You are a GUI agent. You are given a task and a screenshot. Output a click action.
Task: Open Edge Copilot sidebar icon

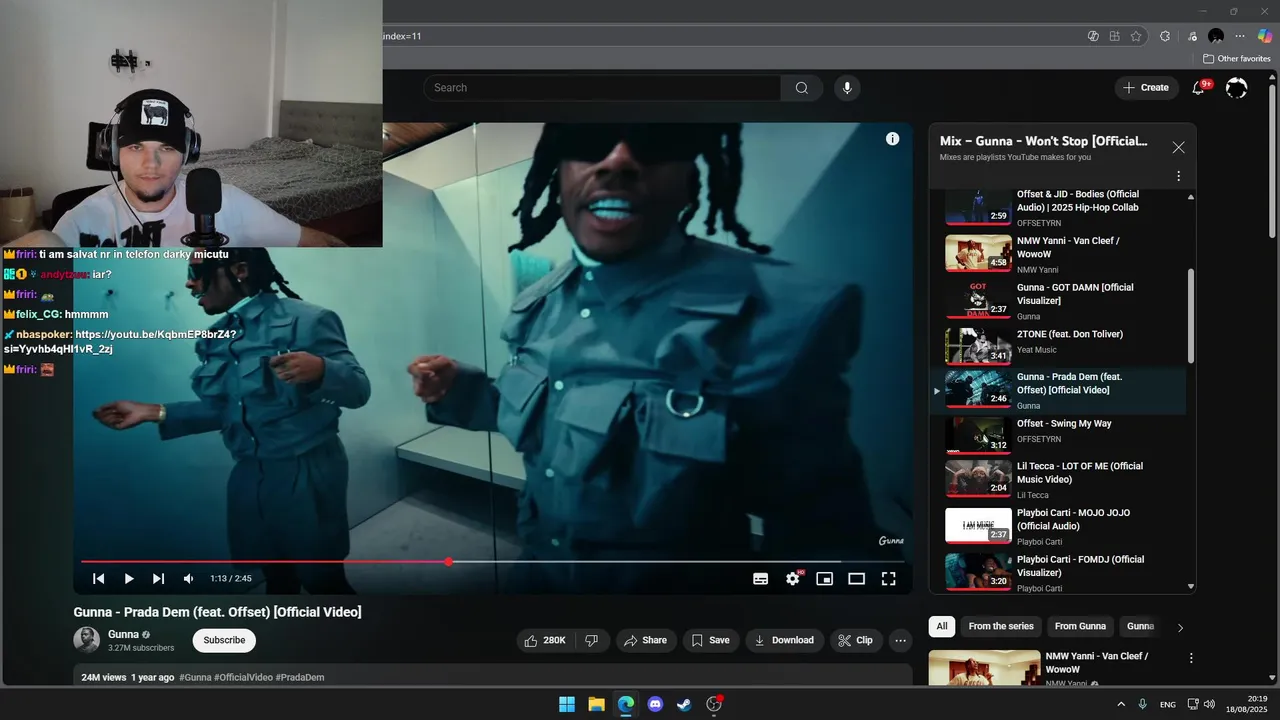(x=1265, y=36)
